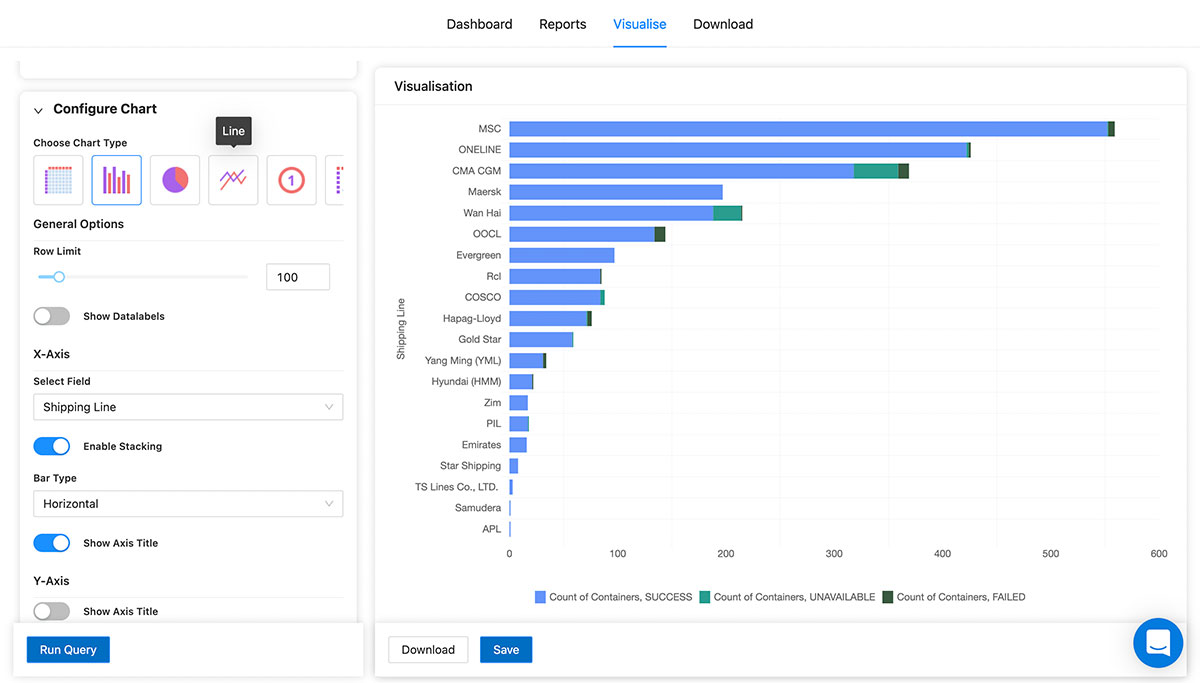The image size is (1200, 683).
Task: Click the ONELINE axis label
Action: click(x=480, y=150)
